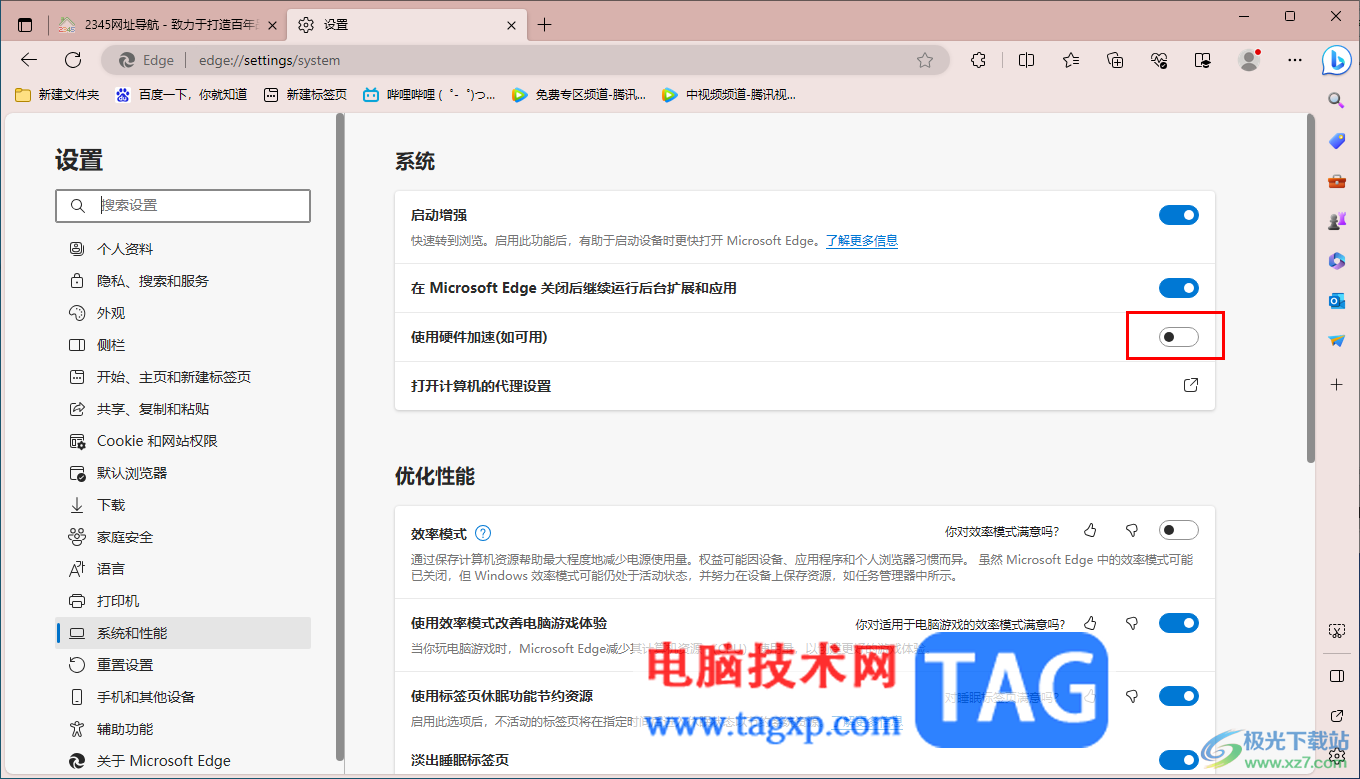Open sidebar Search icon

coord(1337,100)
